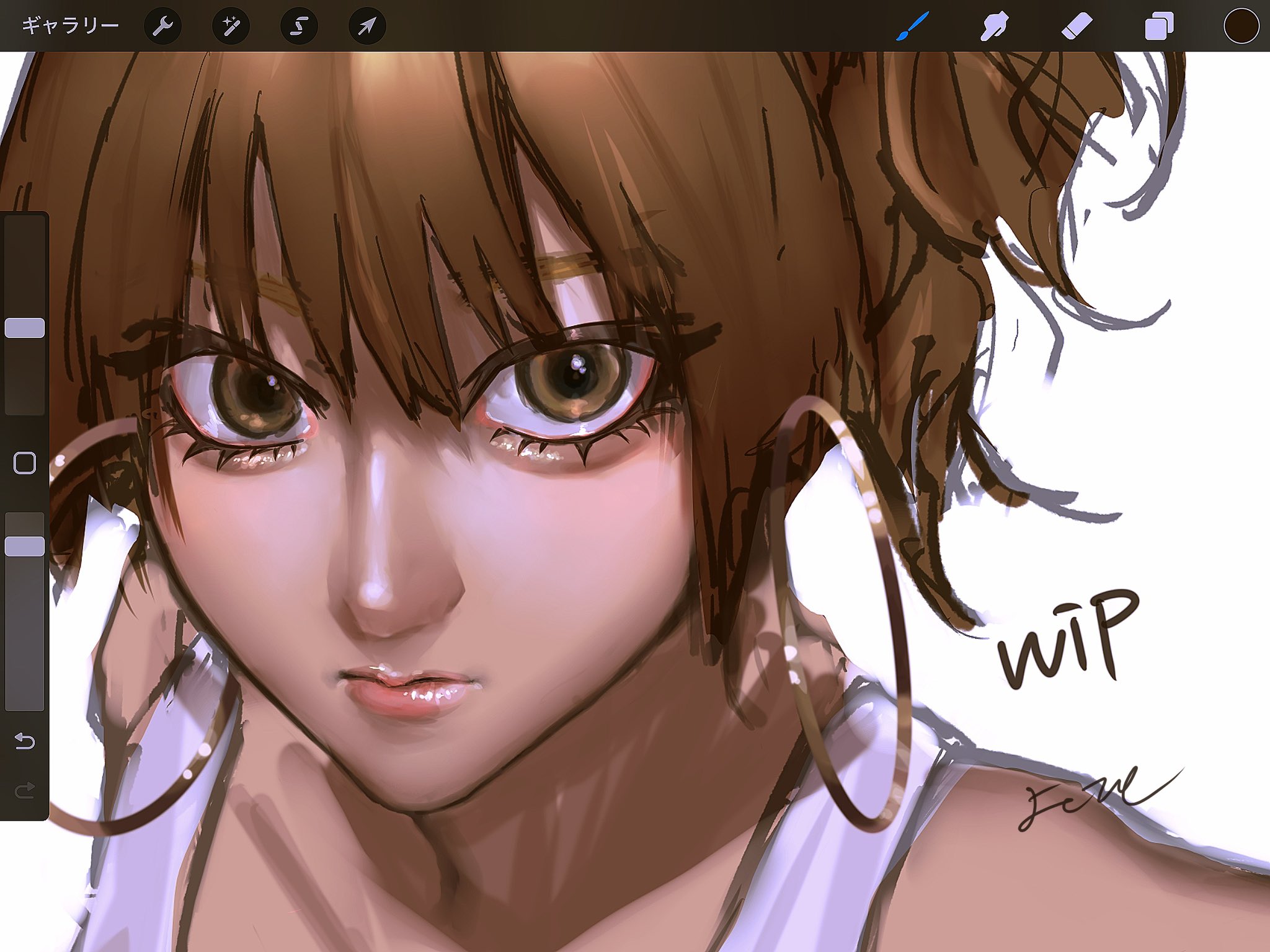The image size is (1270, 952).
Task: Activate the Transform arrow tool
Action: (x=367, y=26)
